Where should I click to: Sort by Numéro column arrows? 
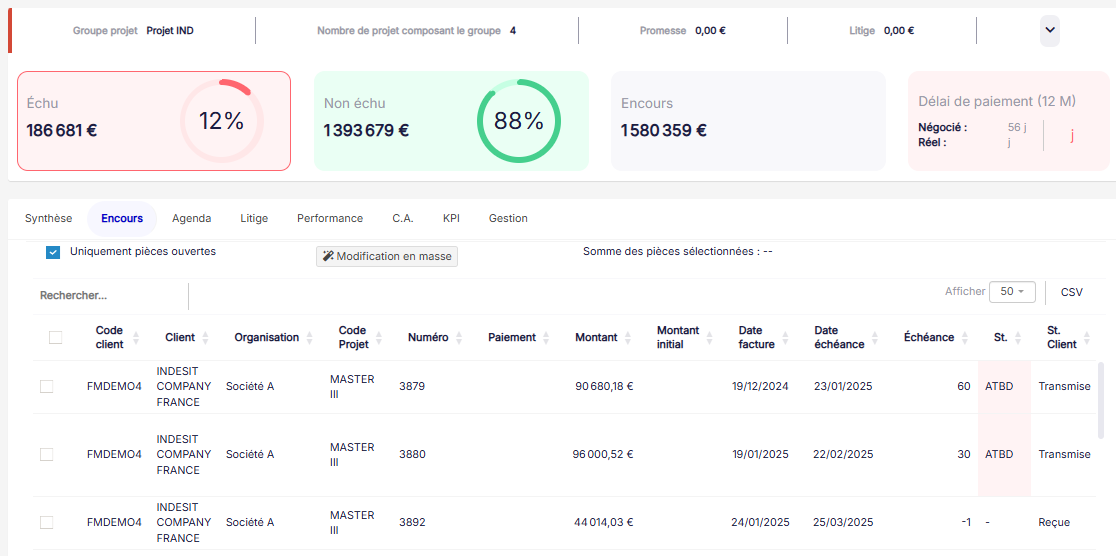click(x=459, y=338)
